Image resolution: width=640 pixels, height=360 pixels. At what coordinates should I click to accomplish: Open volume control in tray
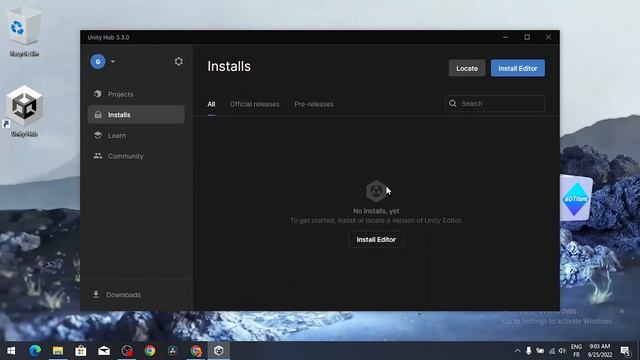[562, 351]
